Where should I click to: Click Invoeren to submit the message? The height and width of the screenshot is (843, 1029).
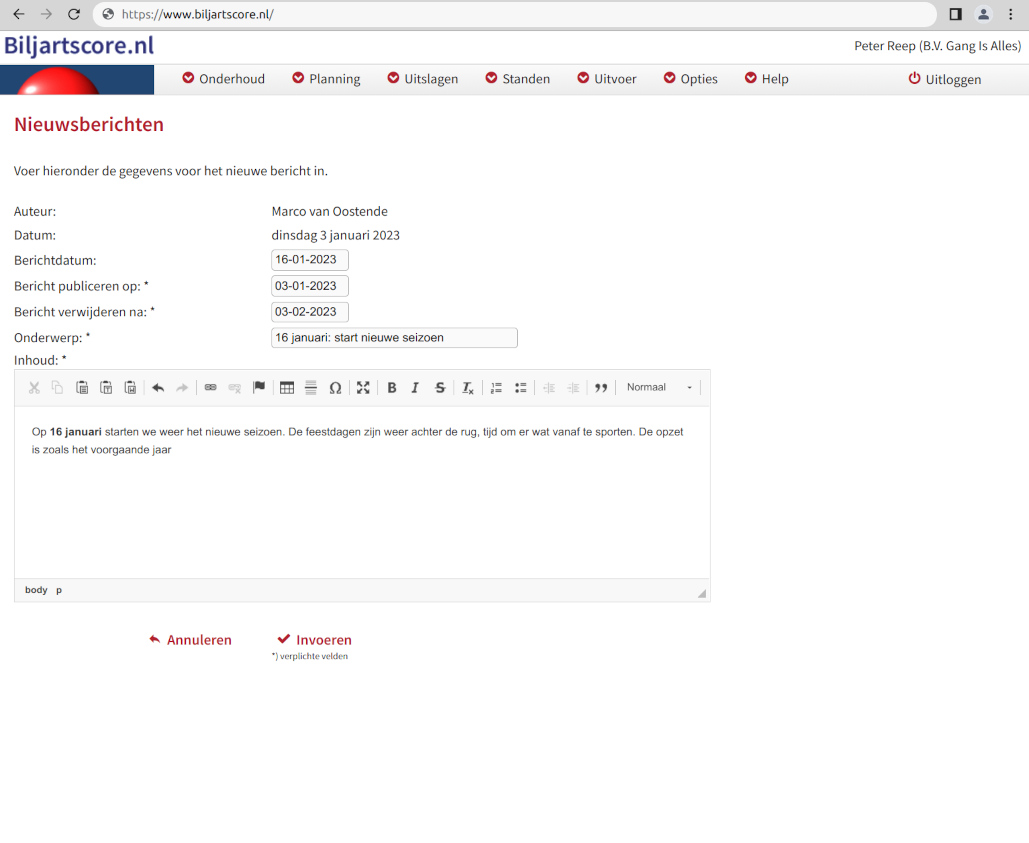click(x=314, y=640)
